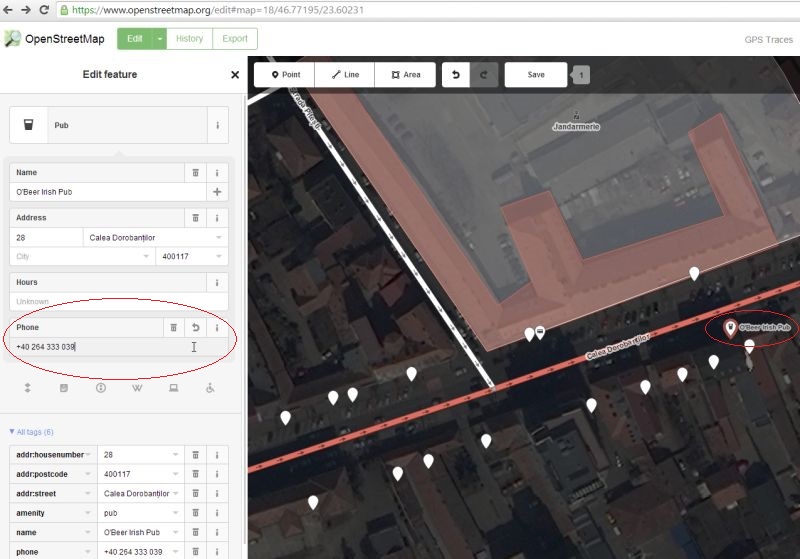Click the browser address bar
This screenshot has height=559, width=800.
coord(429,10)
